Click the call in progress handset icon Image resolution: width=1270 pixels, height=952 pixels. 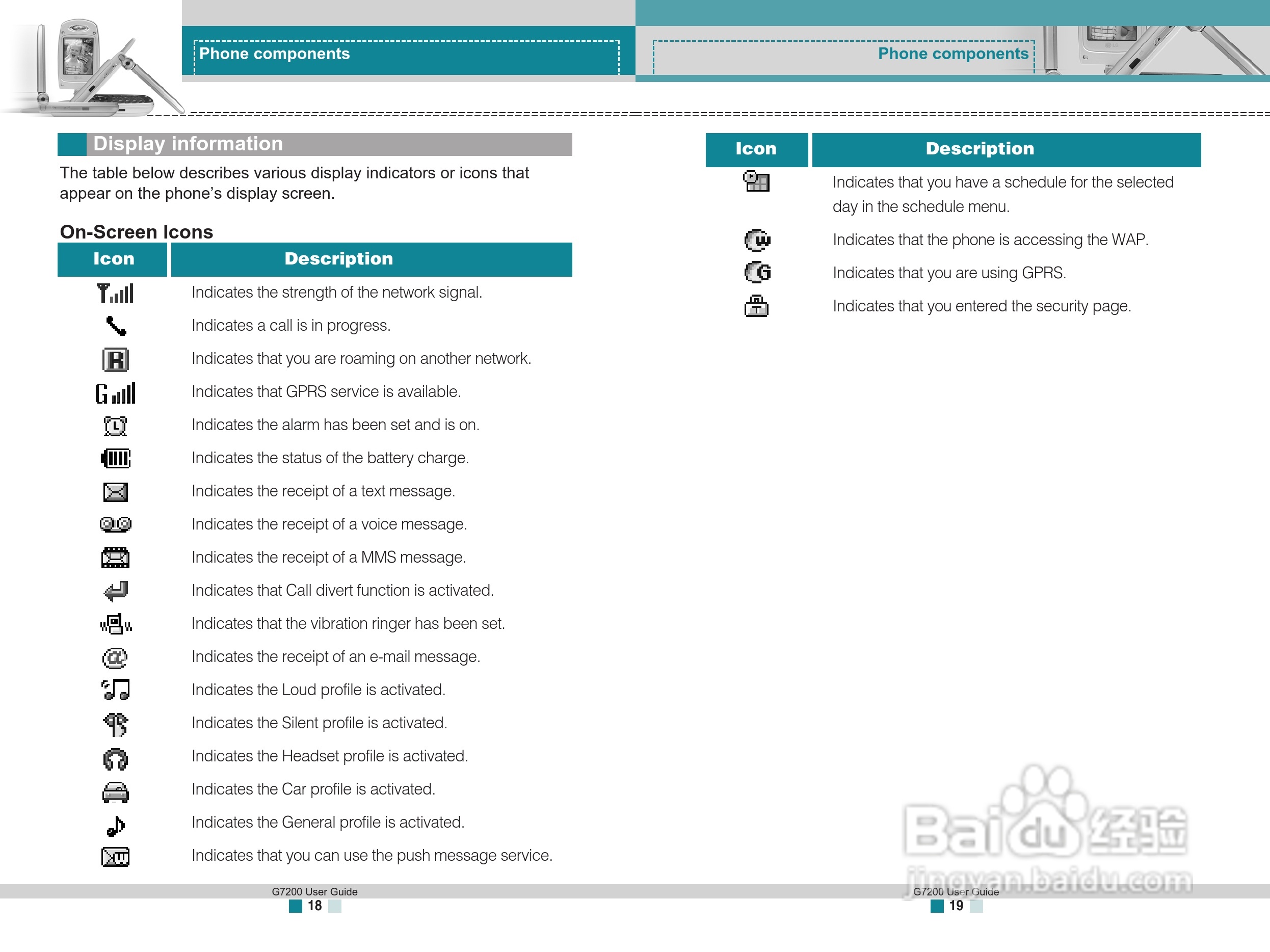(115, 326)
